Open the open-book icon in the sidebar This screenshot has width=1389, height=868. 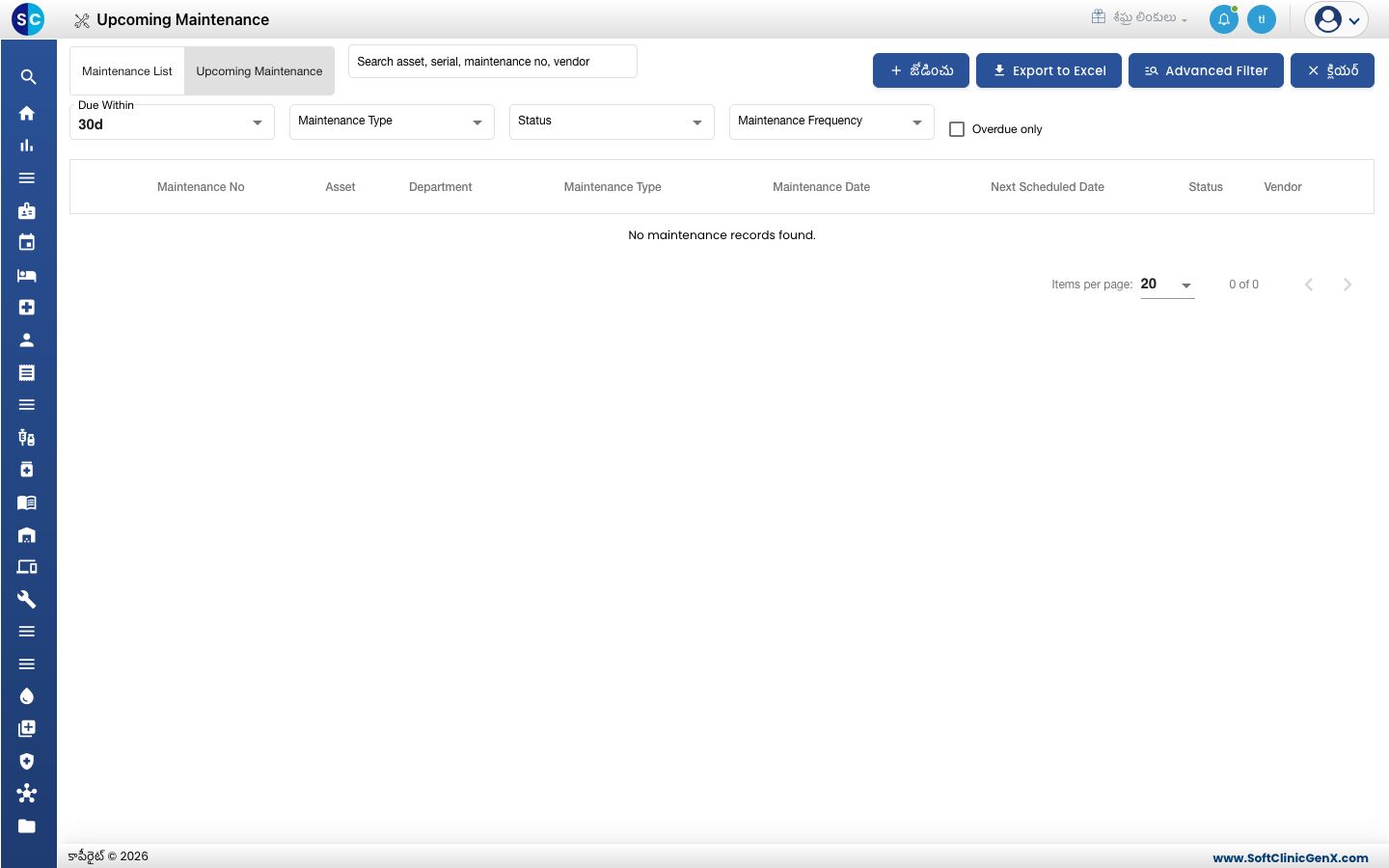[27, 502]
